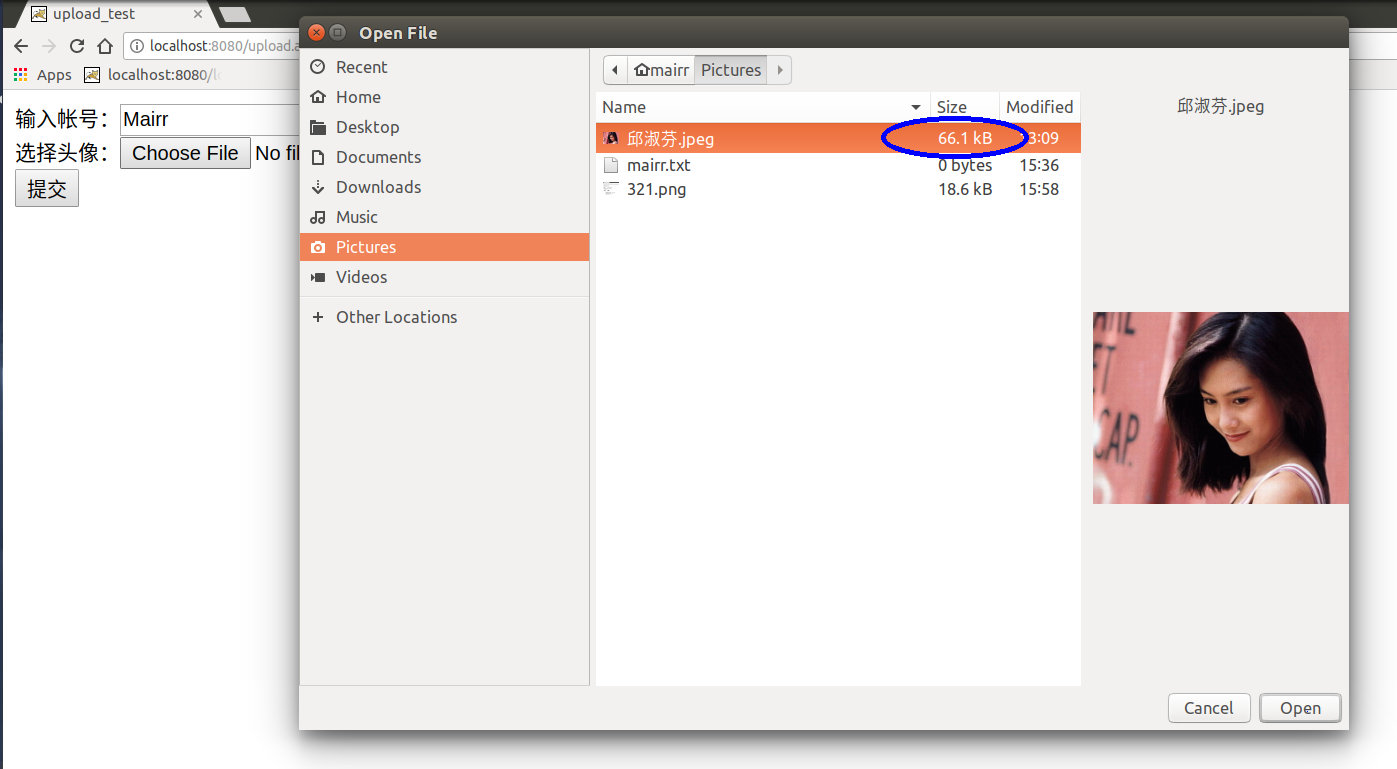1397x769 pixels.
Task: Click the Documents page icon in sidebar
Action: point(318,157)
